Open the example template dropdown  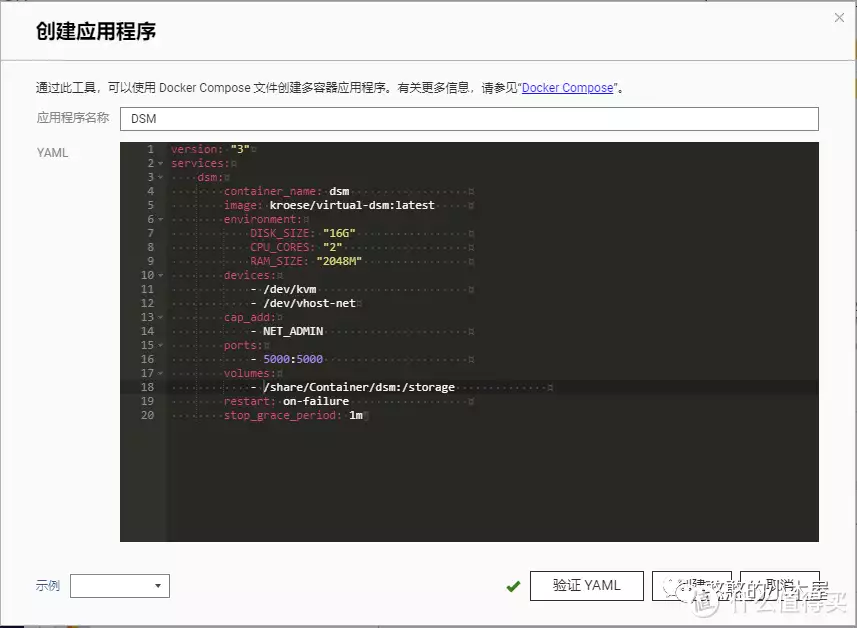point(120,586)
